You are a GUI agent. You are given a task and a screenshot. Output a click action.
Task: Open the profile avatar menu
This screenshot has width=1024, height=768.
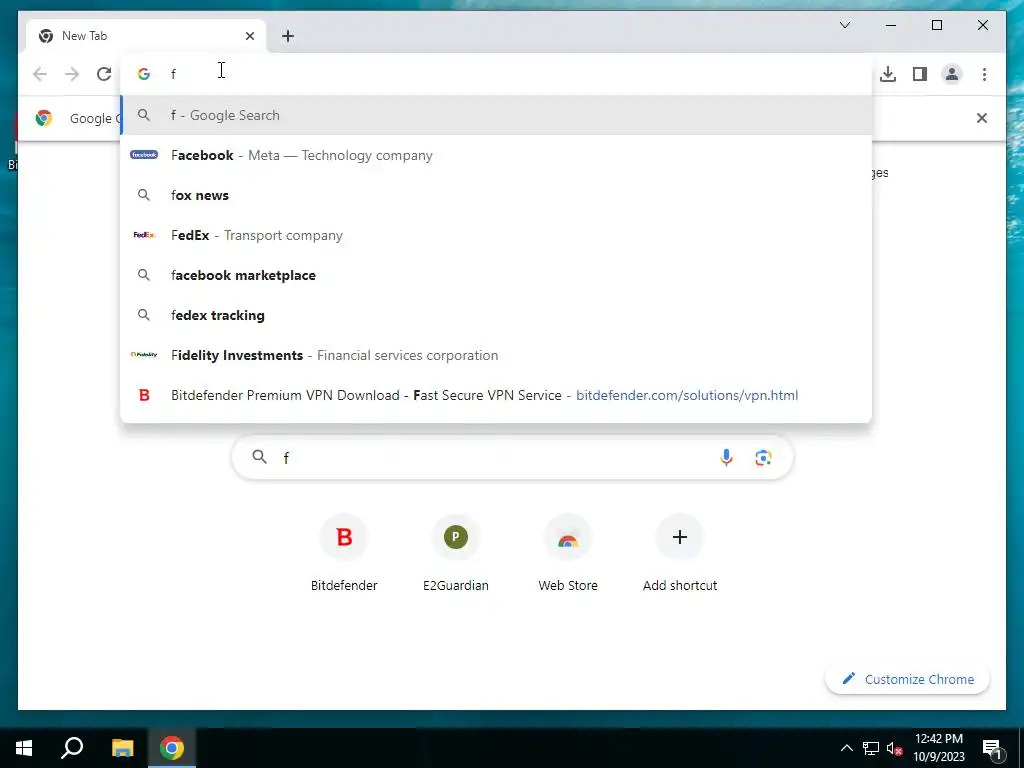click(x=952, y=74)
